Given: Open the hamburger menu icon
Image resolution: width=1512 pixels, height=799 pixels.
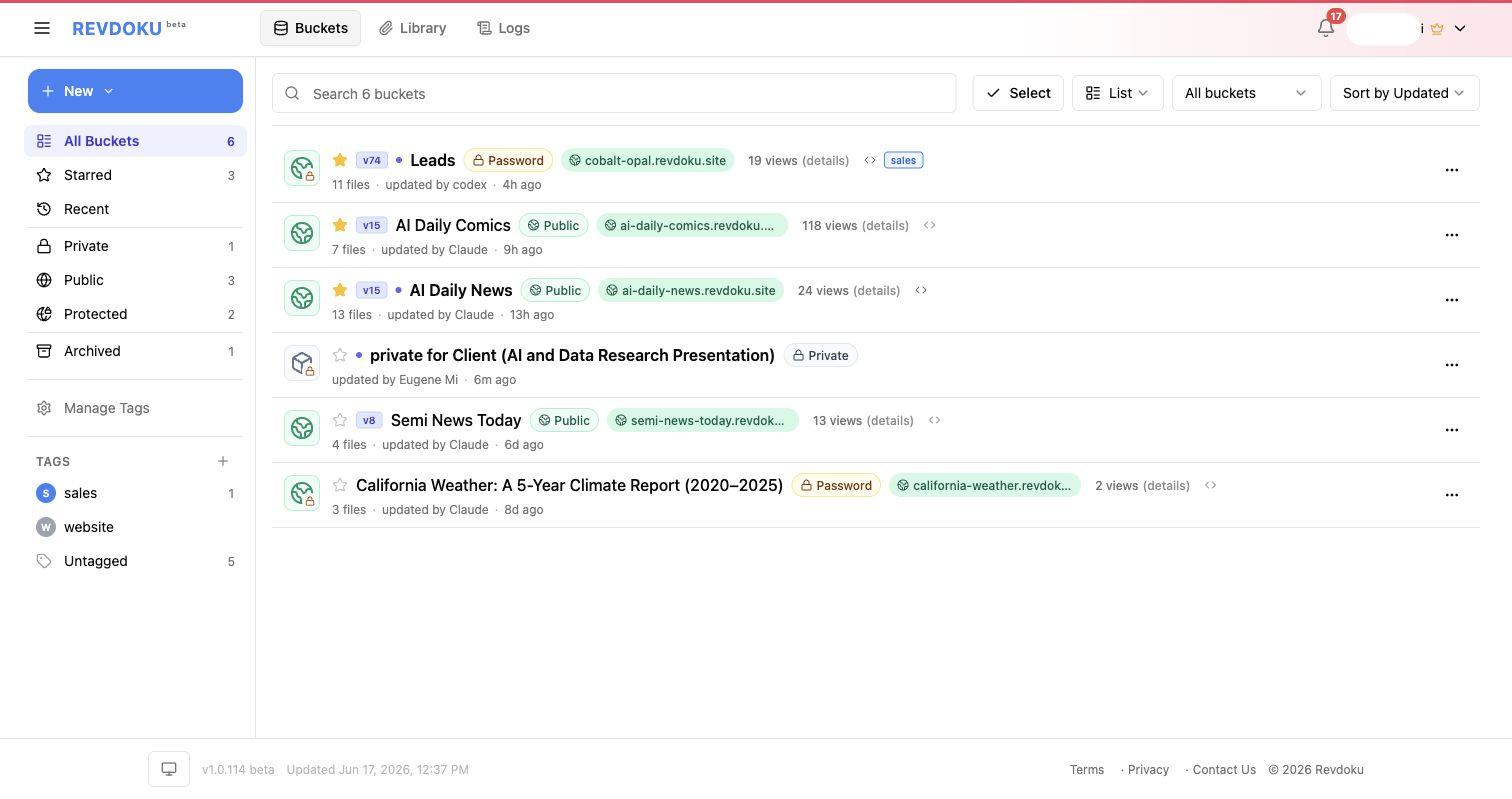Looking at the screenshot, I should click(42, 28).
